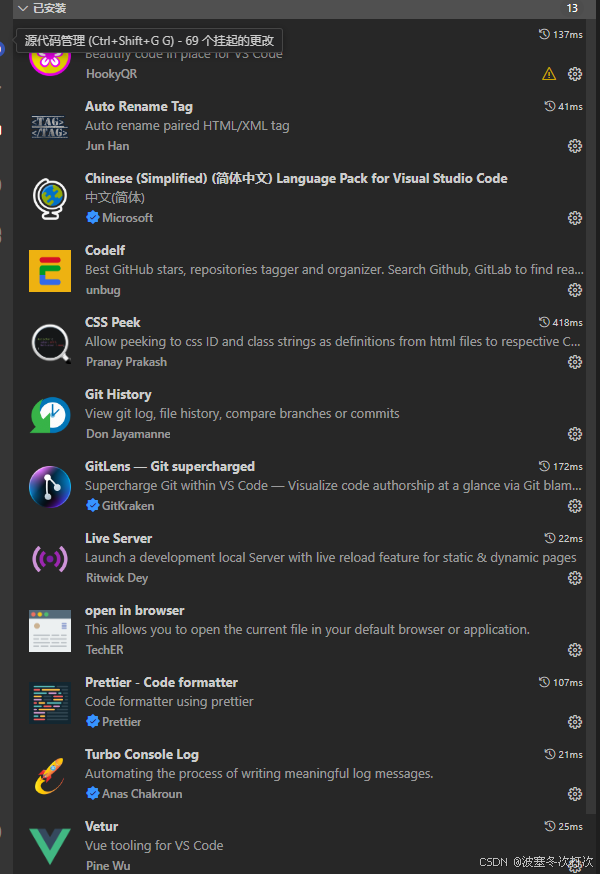Click publisher name HookyQR
This screenshot has width=600, height=874.
point(112,74)
